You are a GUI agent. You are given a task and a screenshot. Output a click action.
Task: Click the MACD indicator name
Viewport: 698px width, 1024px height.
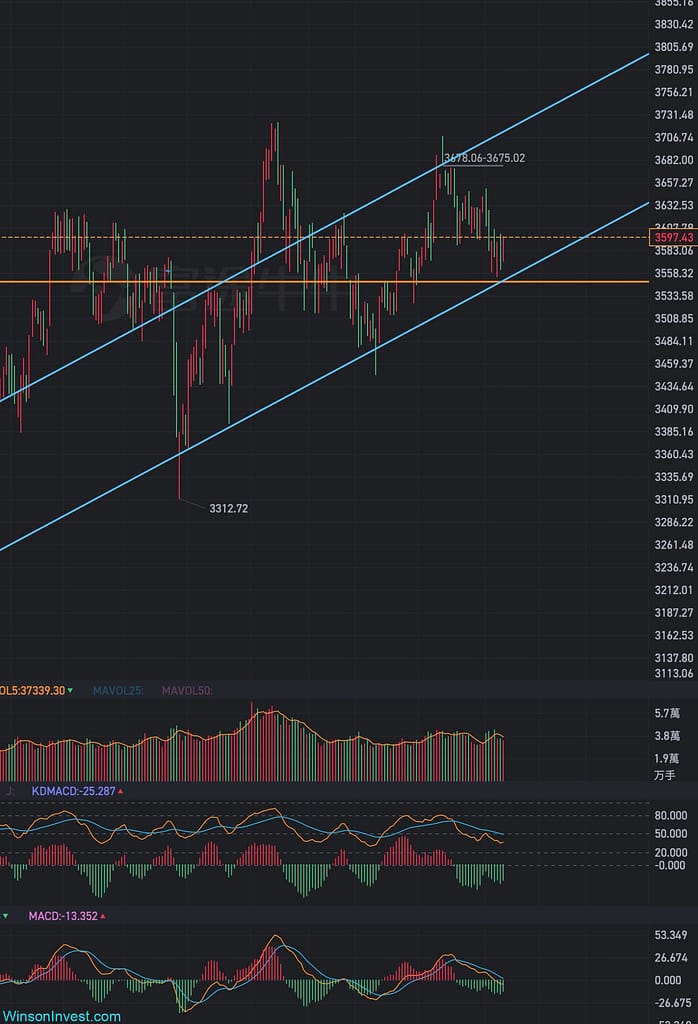point(42,915)
